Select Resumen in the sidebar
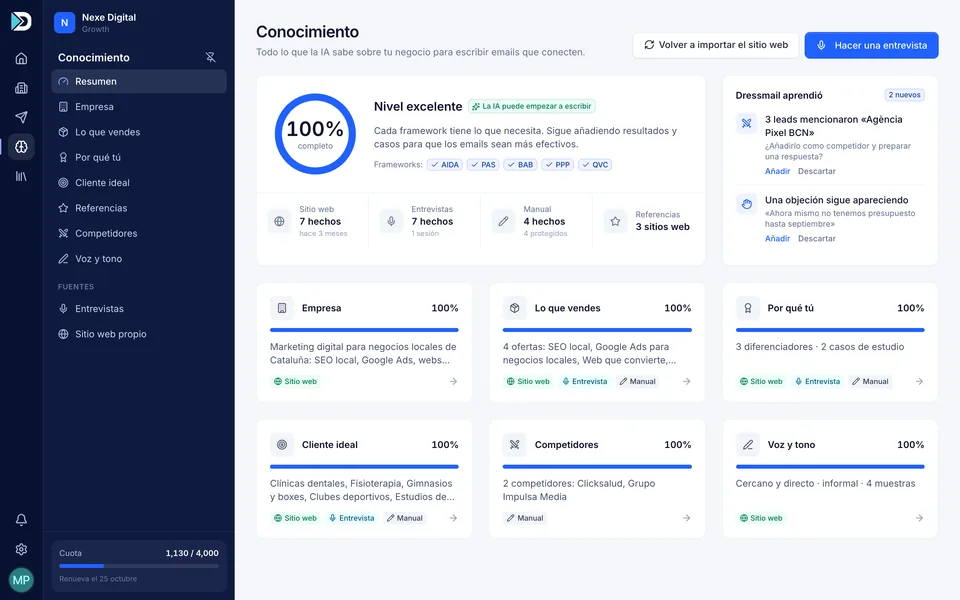The image size is (960, 600). pos(139,81)
